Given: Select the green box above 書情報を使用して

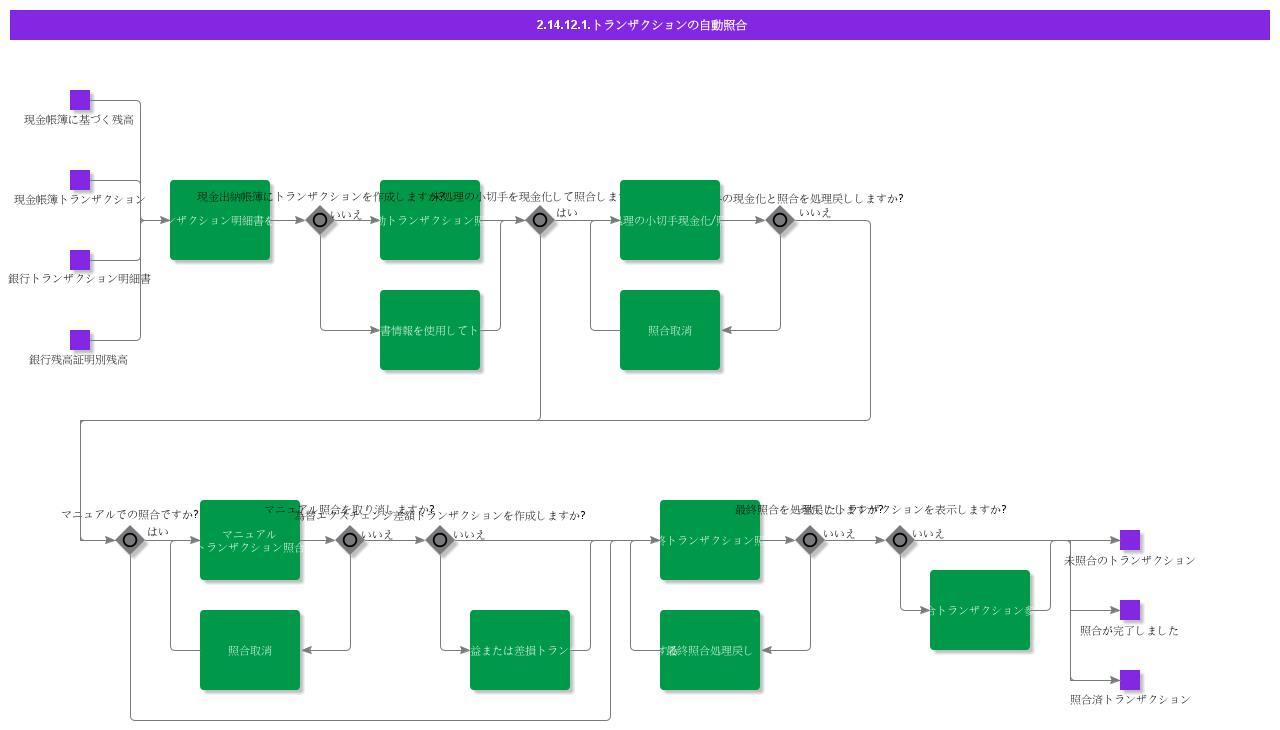Looking at the screenshot, I should pos(430,220).
